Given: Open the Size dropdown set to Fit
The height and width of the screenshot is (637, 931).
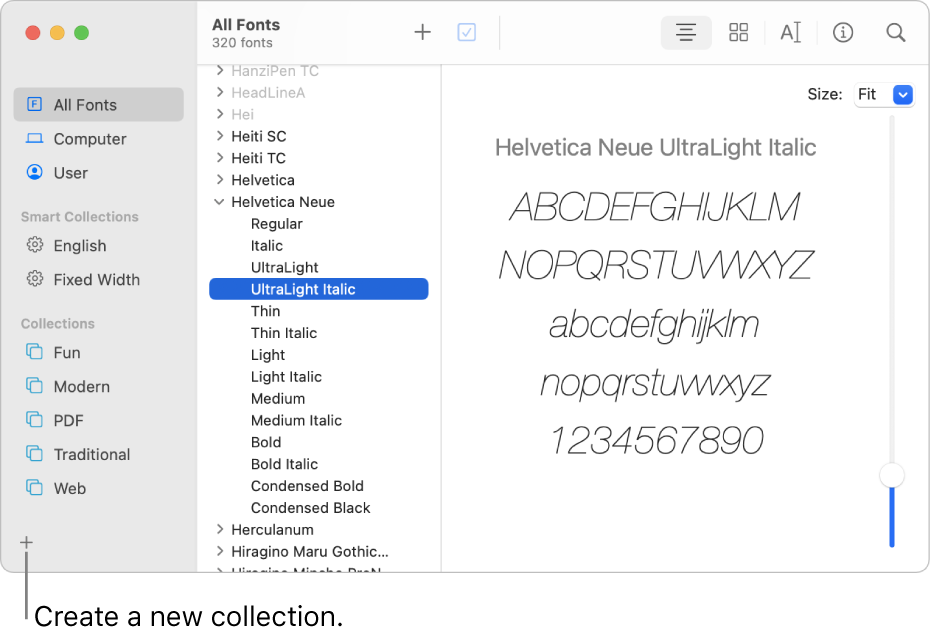Looking at the screenshot, I should click(884, 94).
